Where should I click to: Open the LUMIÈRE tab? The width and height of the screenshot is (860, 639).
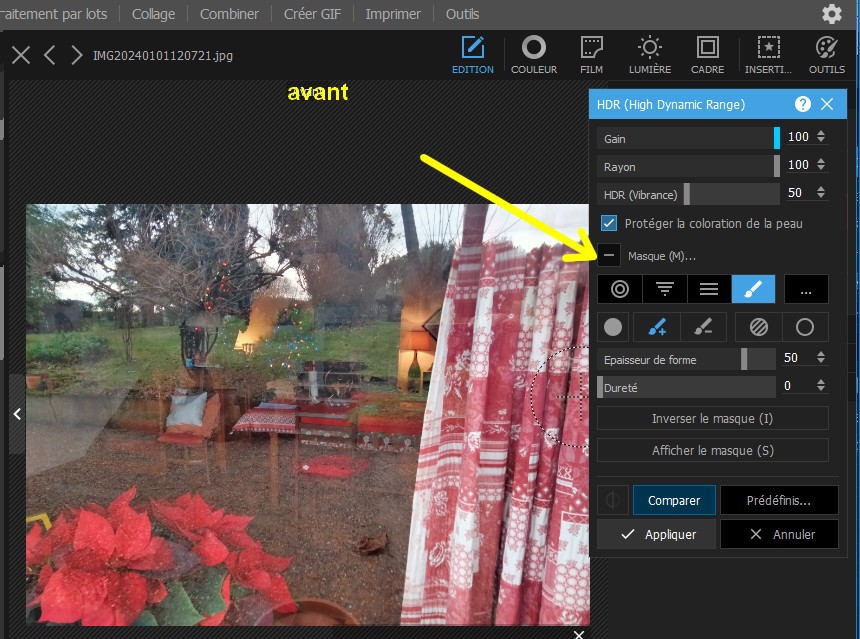pyautogui.click(x=649, y=55)
